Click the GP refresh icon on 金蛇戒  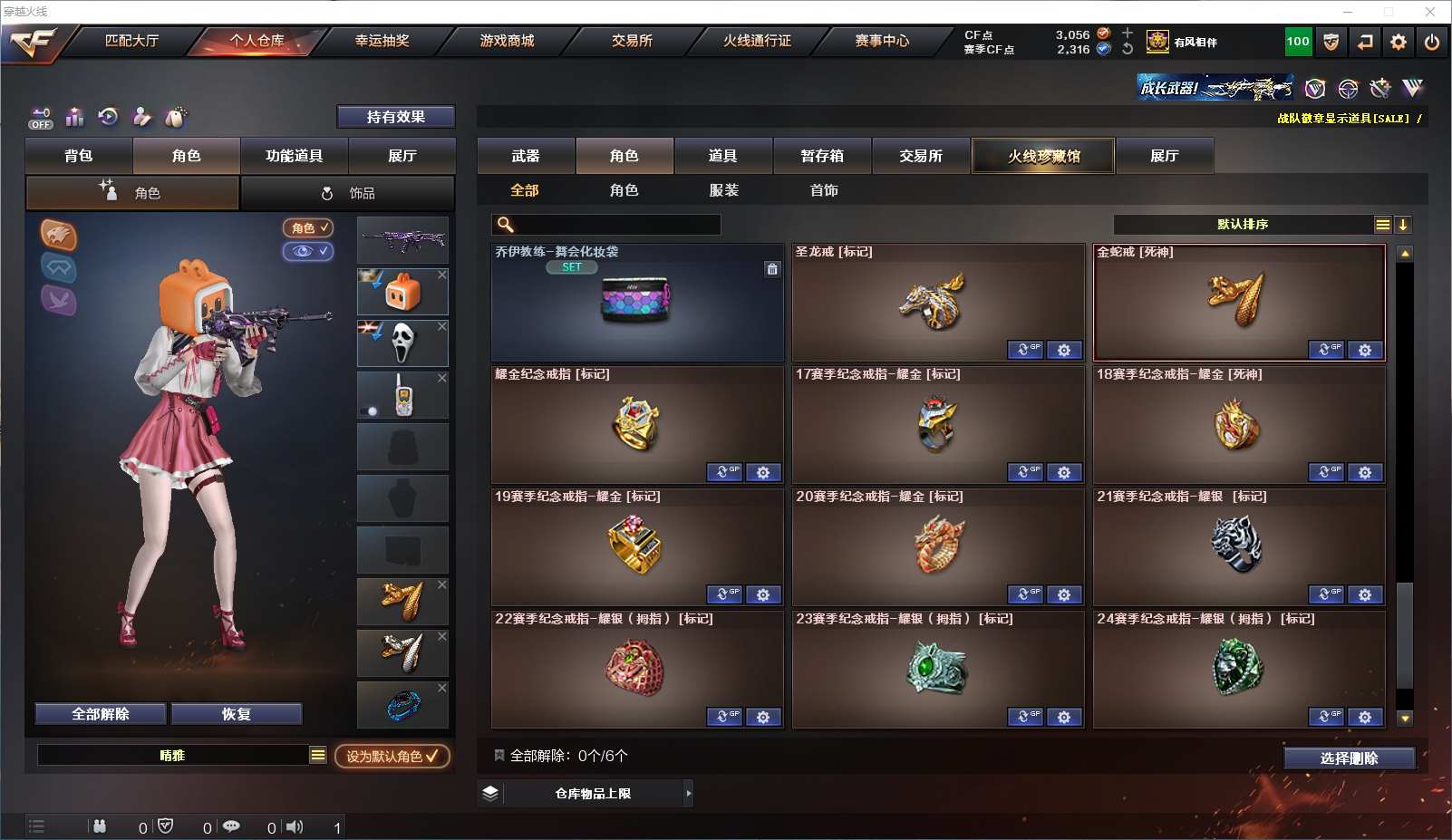point(1326,350)
